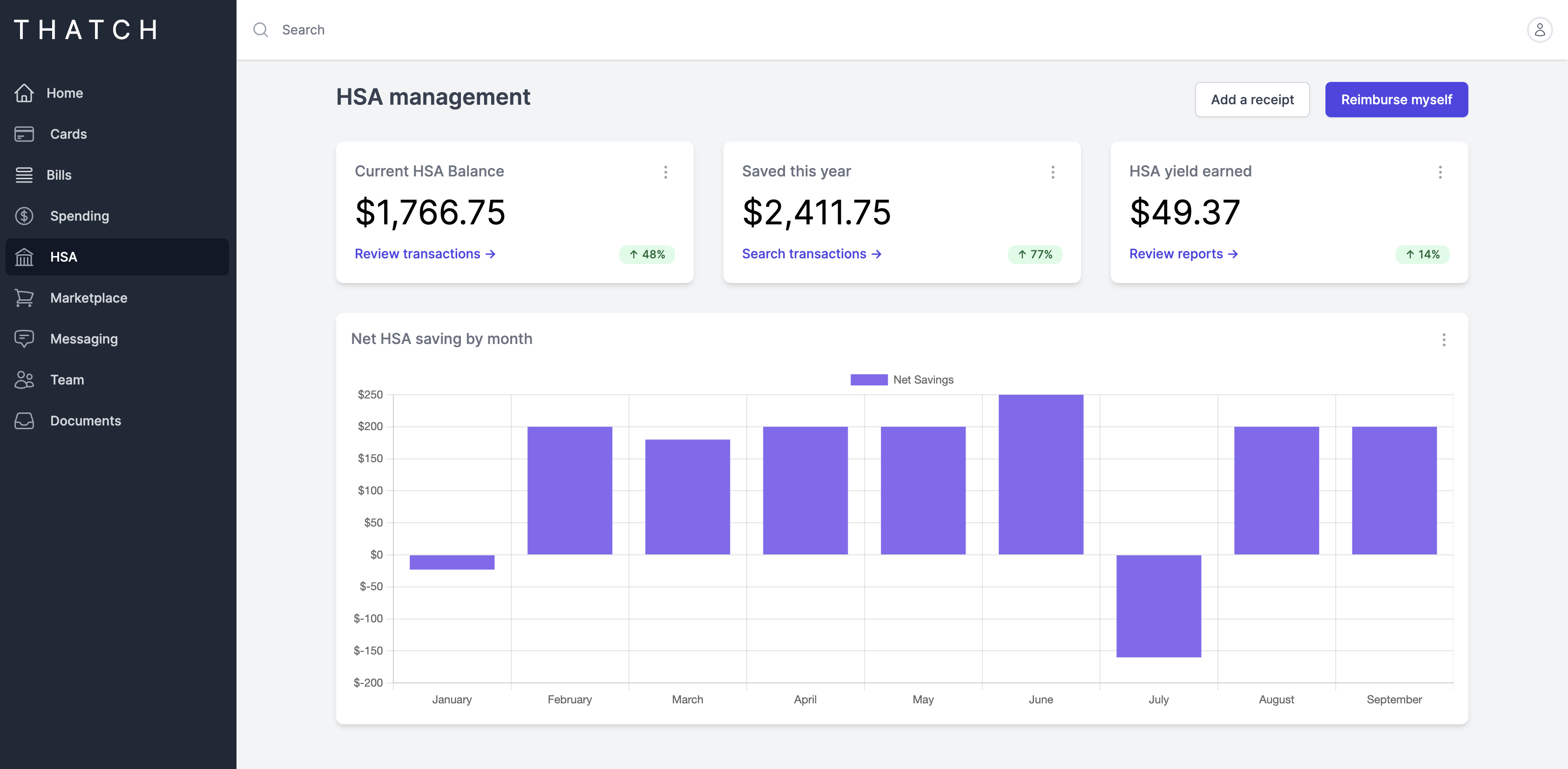Click the Spending dollar coin icon

pyautogui.click(x=24, y=216)
